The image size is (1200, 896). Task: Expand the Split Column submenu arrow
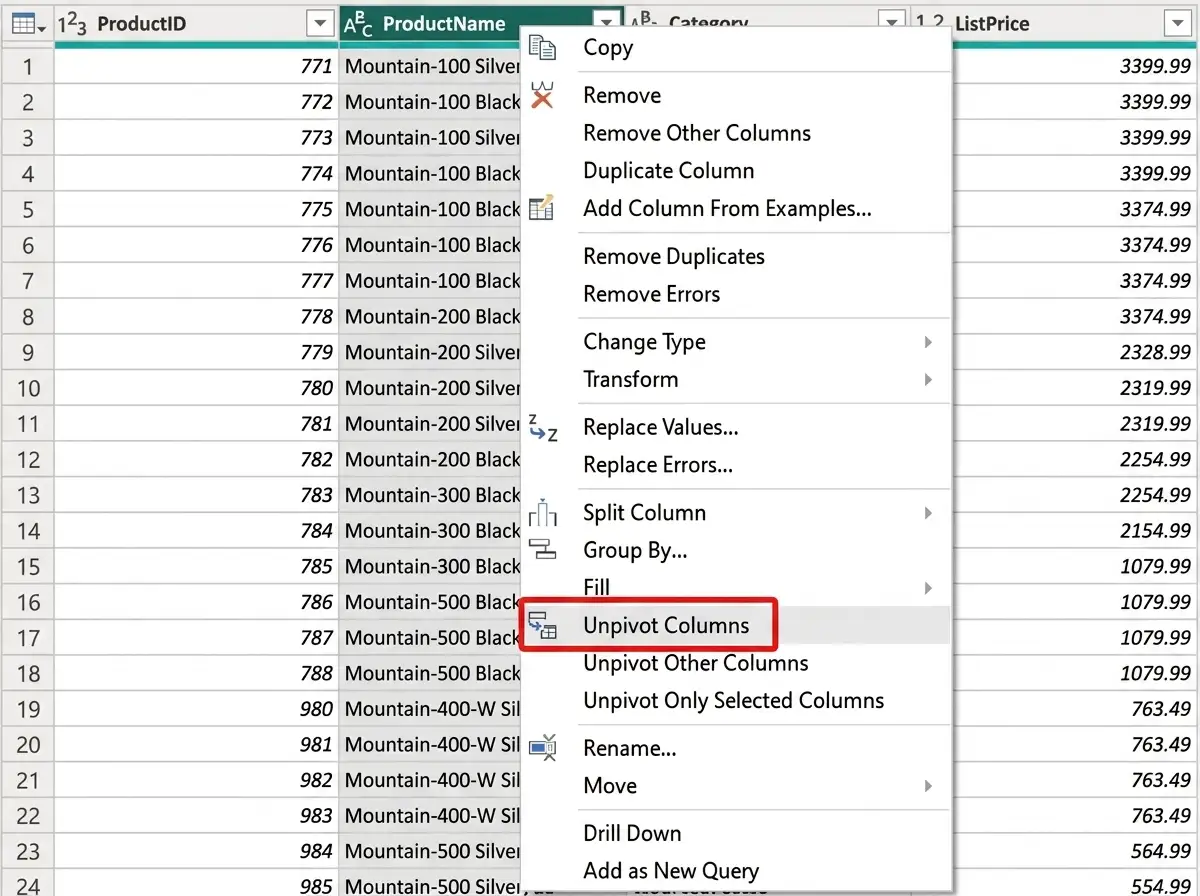(928, 513)
